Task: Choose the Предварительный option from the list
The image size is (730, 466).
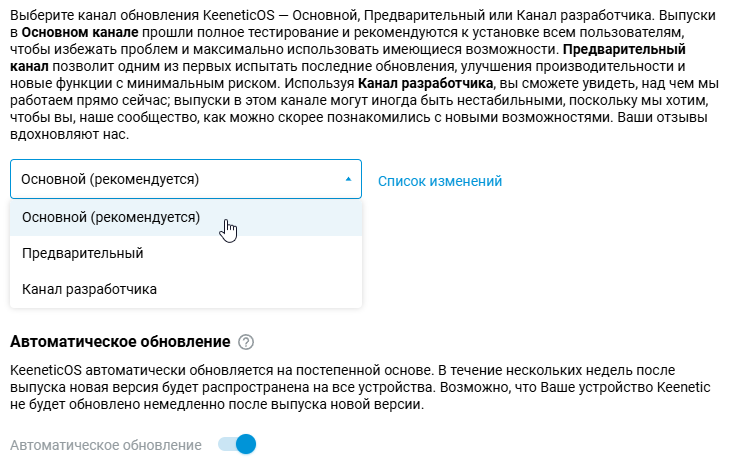Action: point(83,253)
